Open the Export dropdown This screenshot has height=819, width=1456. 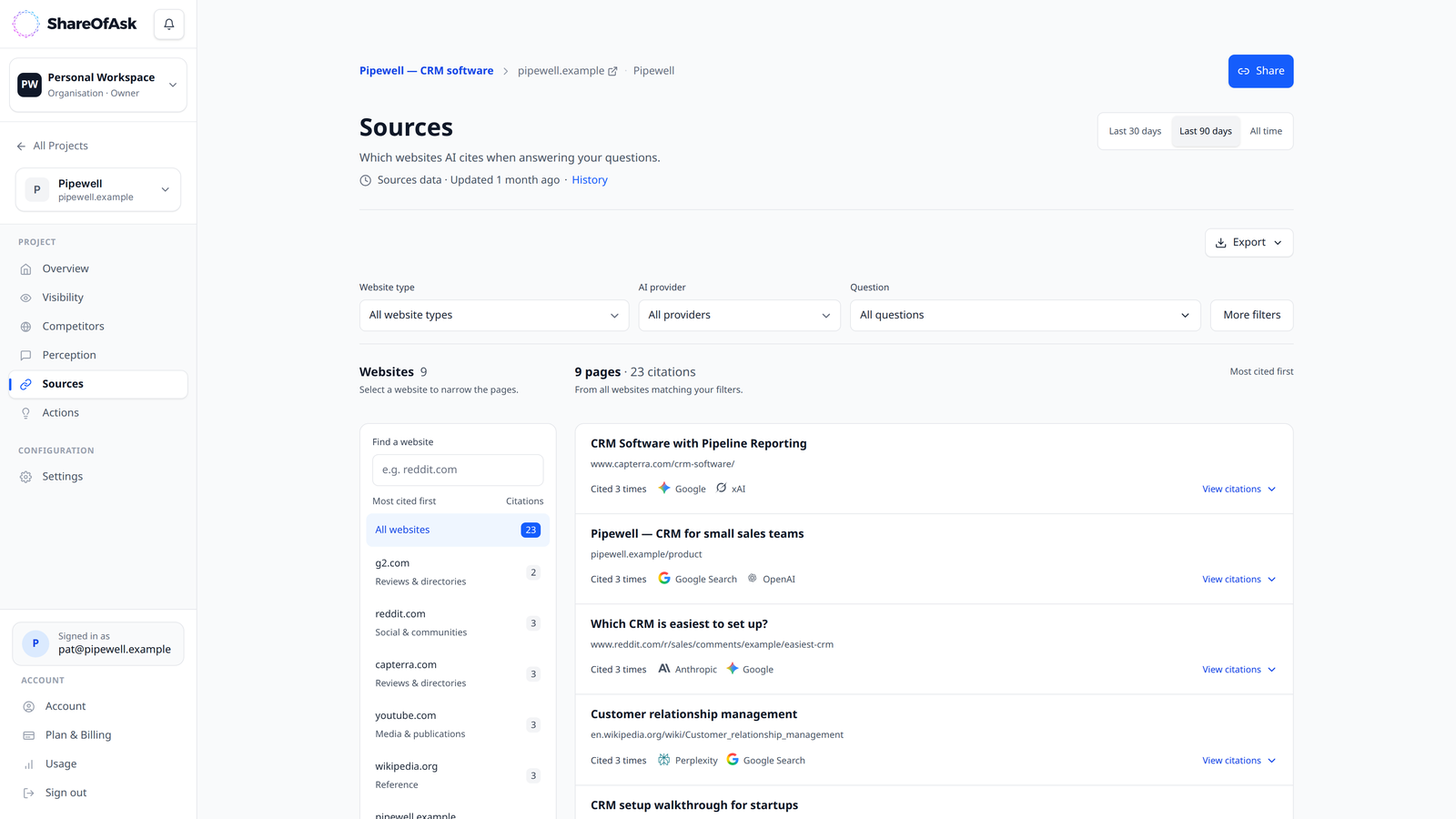[1249, 243]
